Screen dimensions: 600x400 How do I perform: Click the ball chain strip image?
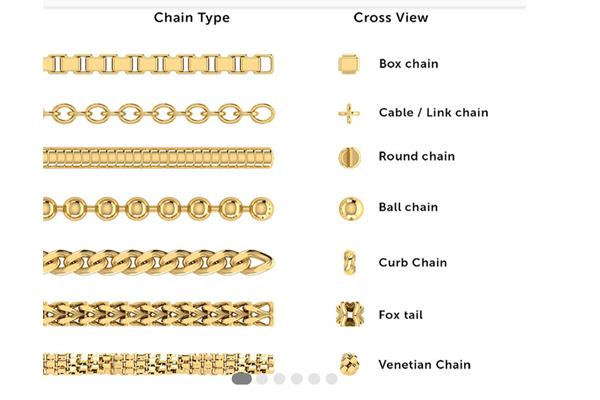tap(158, 209)
